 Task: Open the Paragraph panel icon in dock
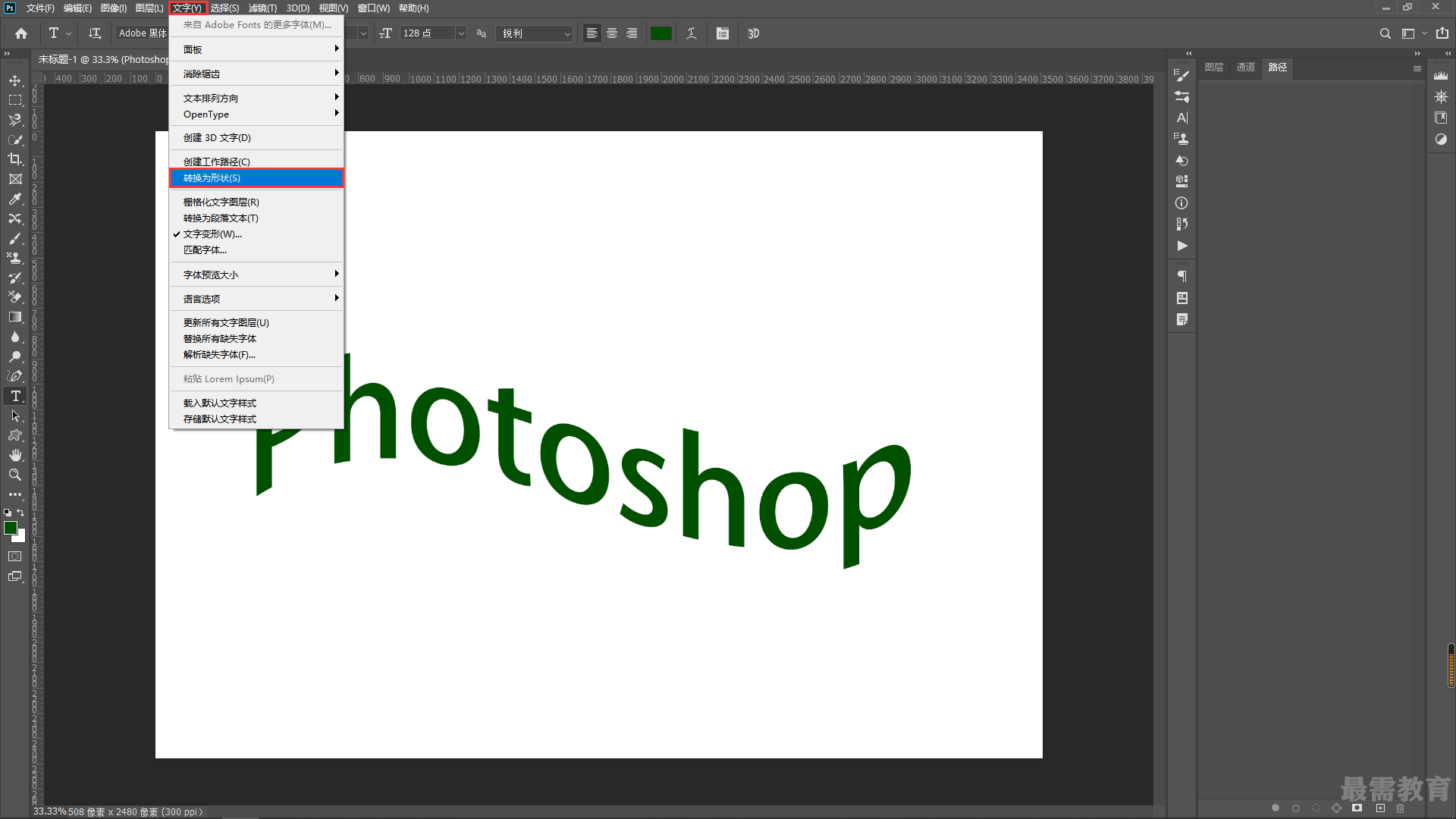click(x=1181, y=277)
